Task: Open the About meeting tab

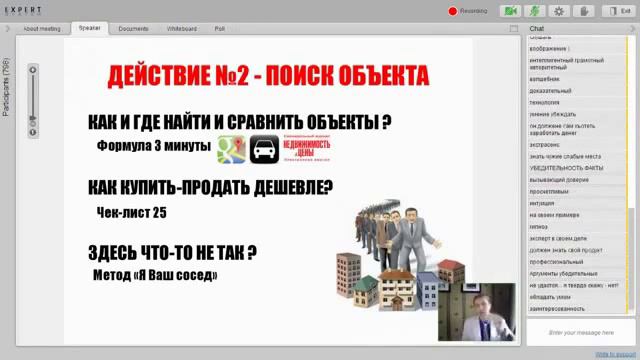Action: [x=42, y=29]
